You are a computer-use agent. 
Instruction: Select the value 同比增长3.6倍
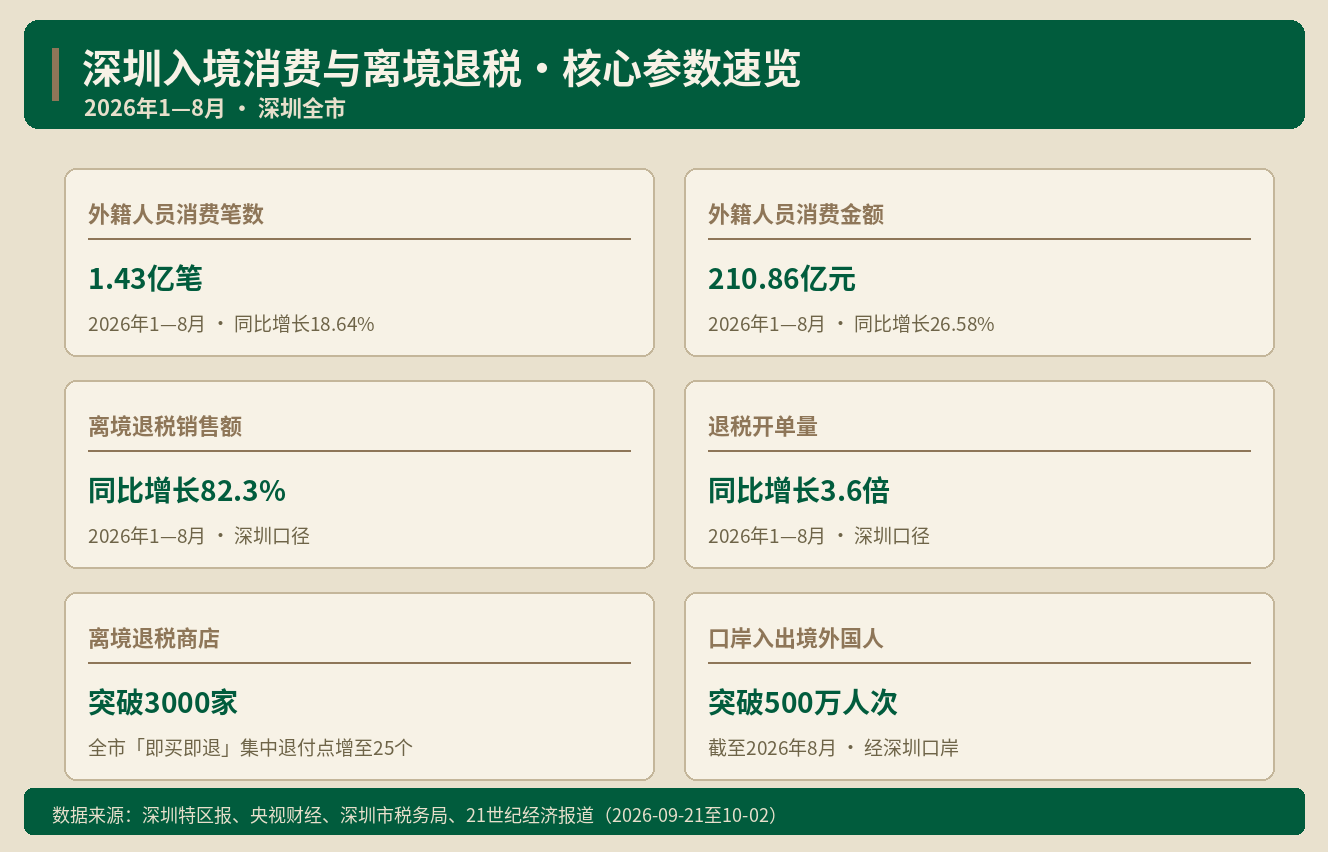click(x=799, y=491)
